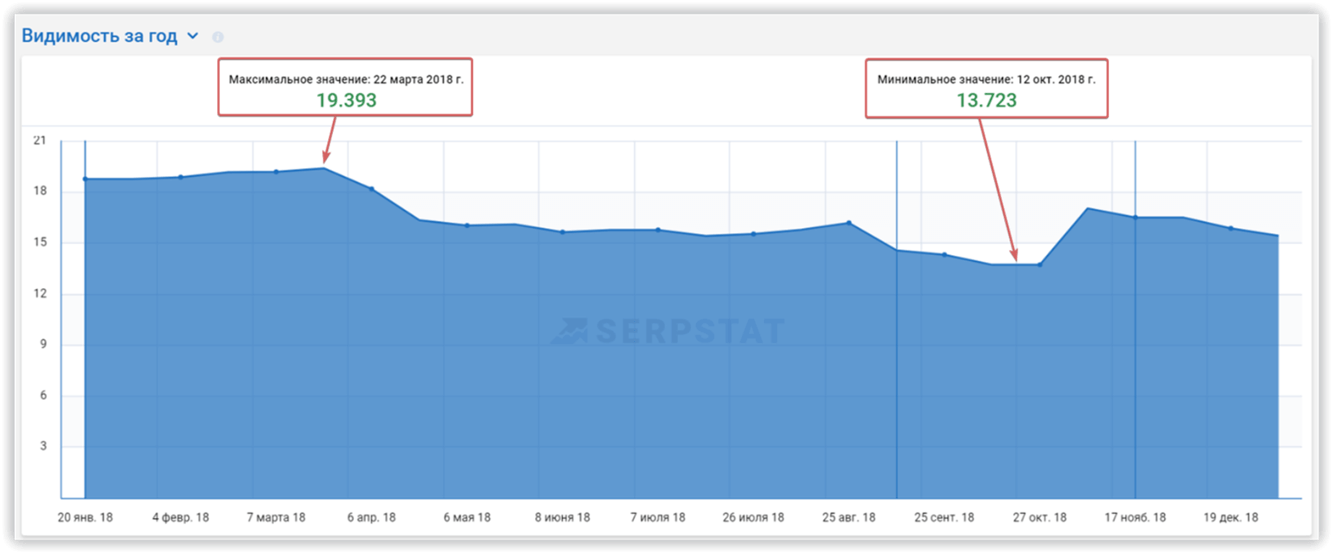Click the x-axis label 26 июля 18
This screenshot has height=554, width=1333.
point(753,518)
